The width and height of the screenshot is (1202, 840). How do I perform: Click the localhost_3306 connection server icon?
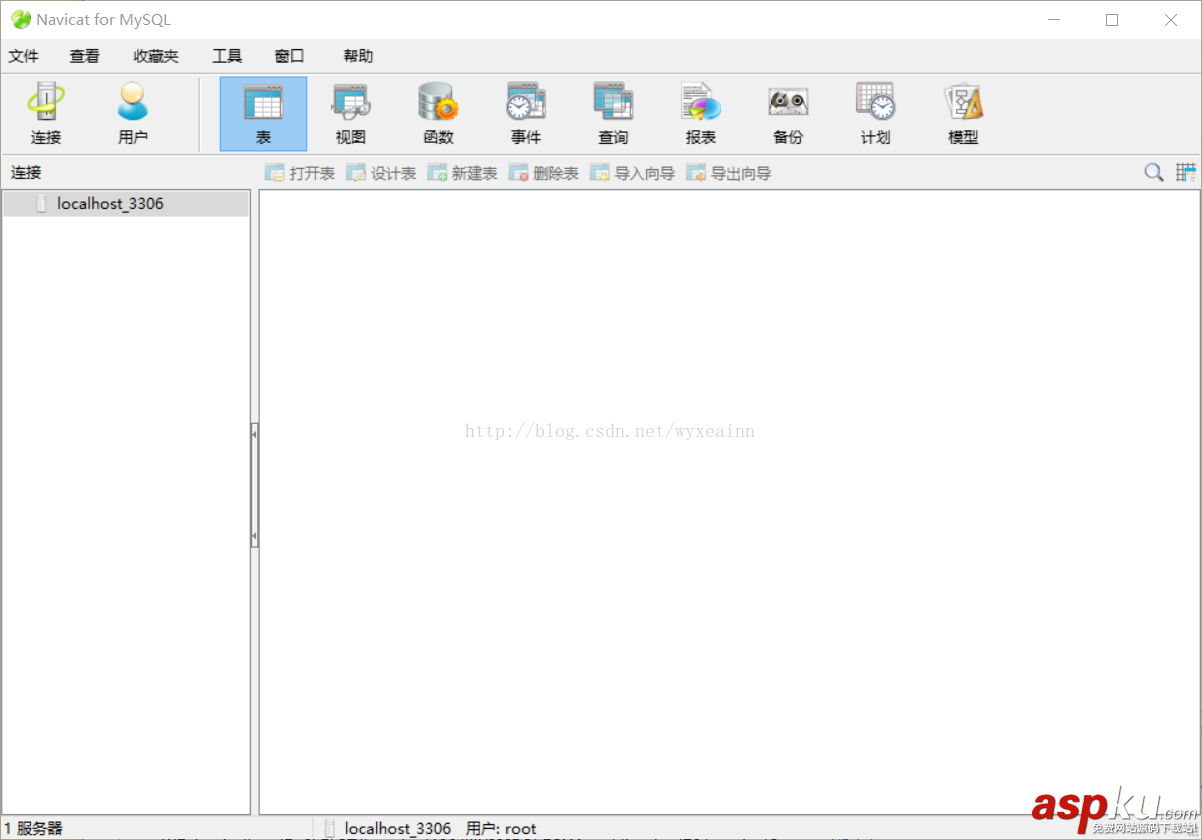[41, 204]
